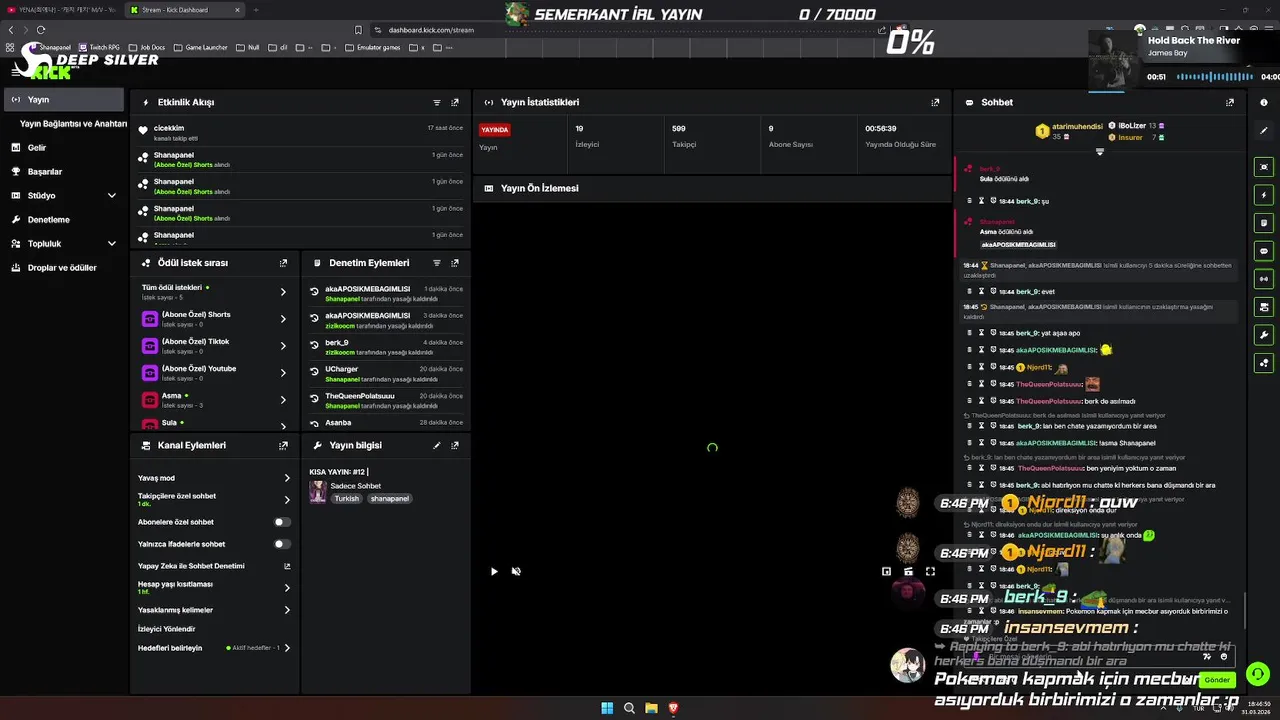Open Droplar ve ödüller sidebar item
Screen dimensions: 1280x720
[x=64, y=268]
